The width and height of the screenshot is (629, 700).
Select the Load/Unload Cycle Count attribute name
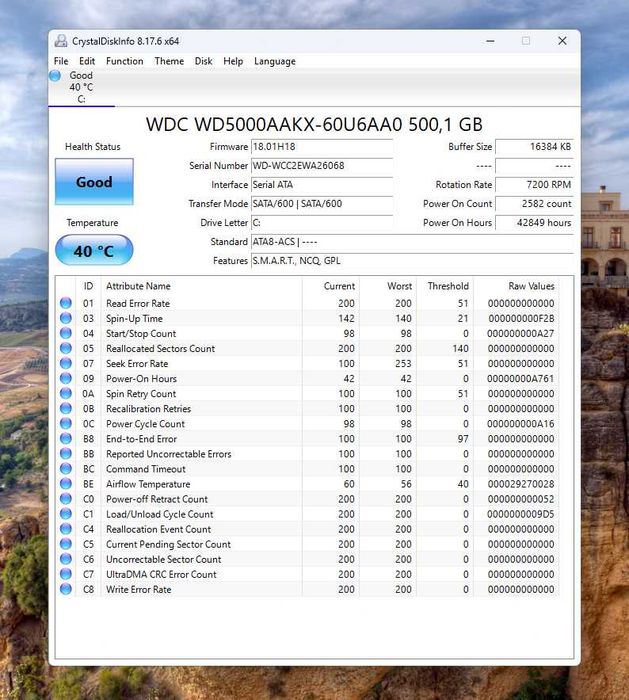tap(160, 514)
